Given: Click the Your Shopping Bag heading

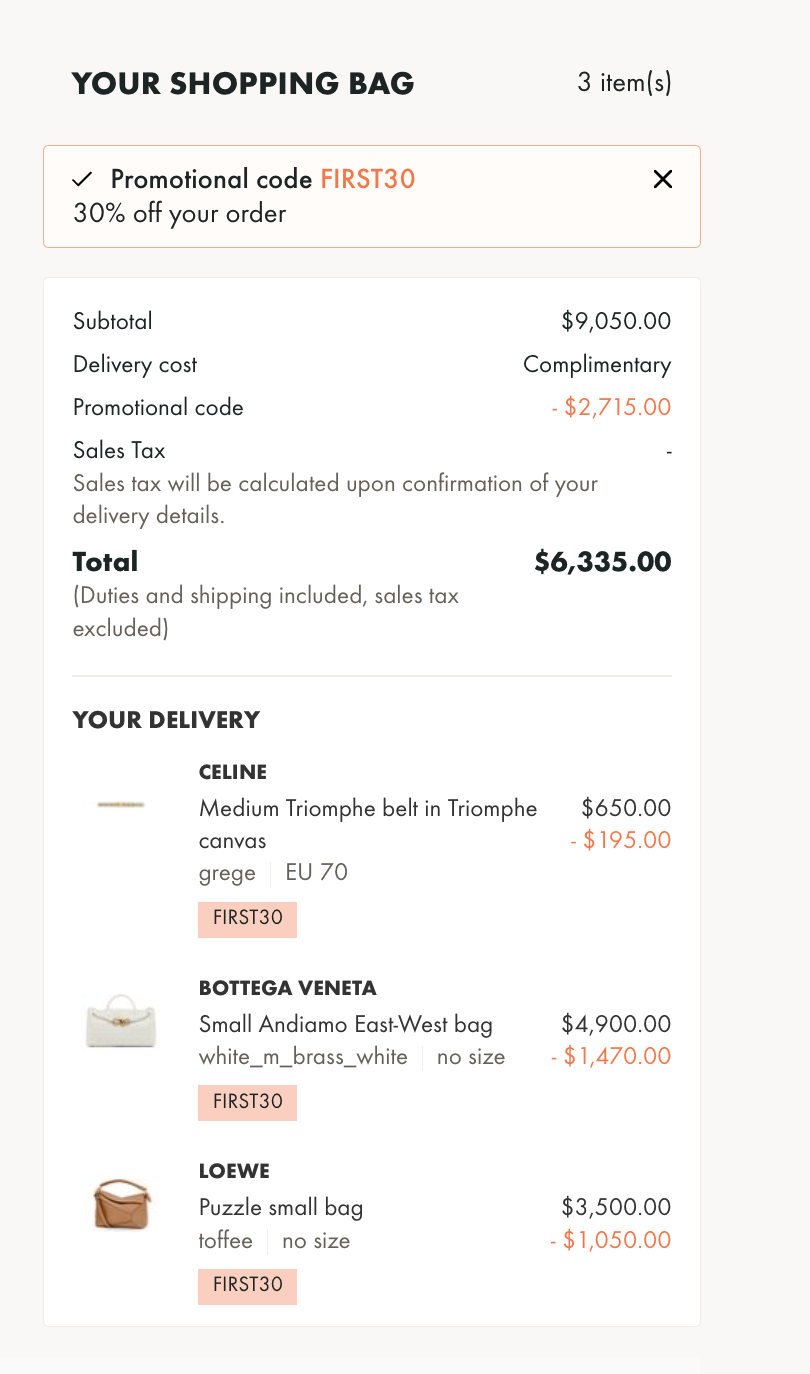Looking at the screenshot, I should [x=243, y=84].
